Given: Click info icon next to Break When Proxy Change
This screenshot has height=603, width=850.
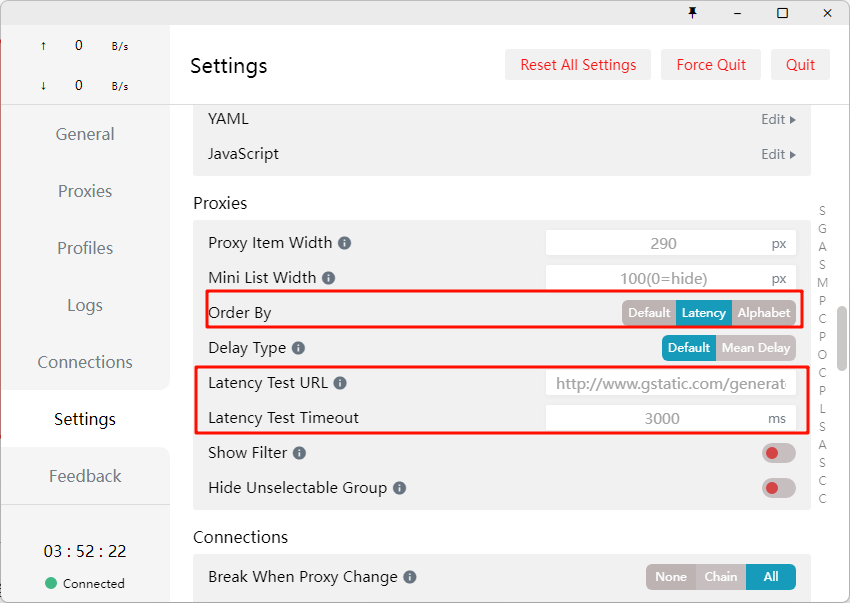Looking at the screenshot, I should coord(410,577).
